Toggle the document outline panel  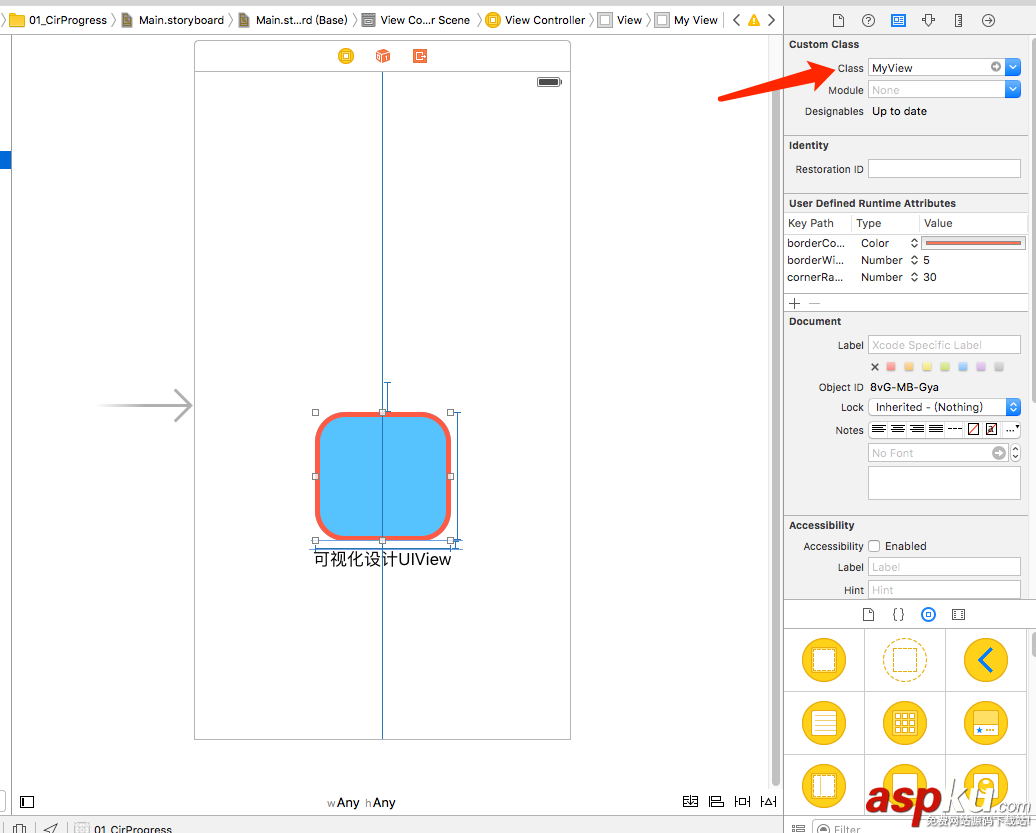tap(27, 802)
